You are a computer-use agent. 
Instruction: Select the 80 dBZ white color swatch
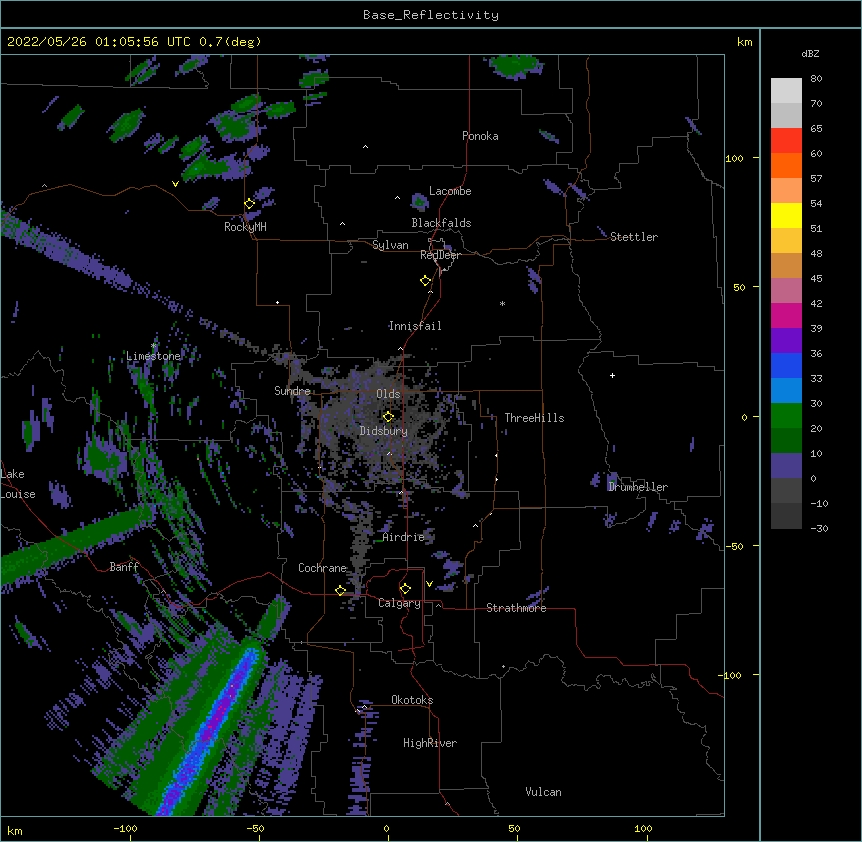pos(786,91)
